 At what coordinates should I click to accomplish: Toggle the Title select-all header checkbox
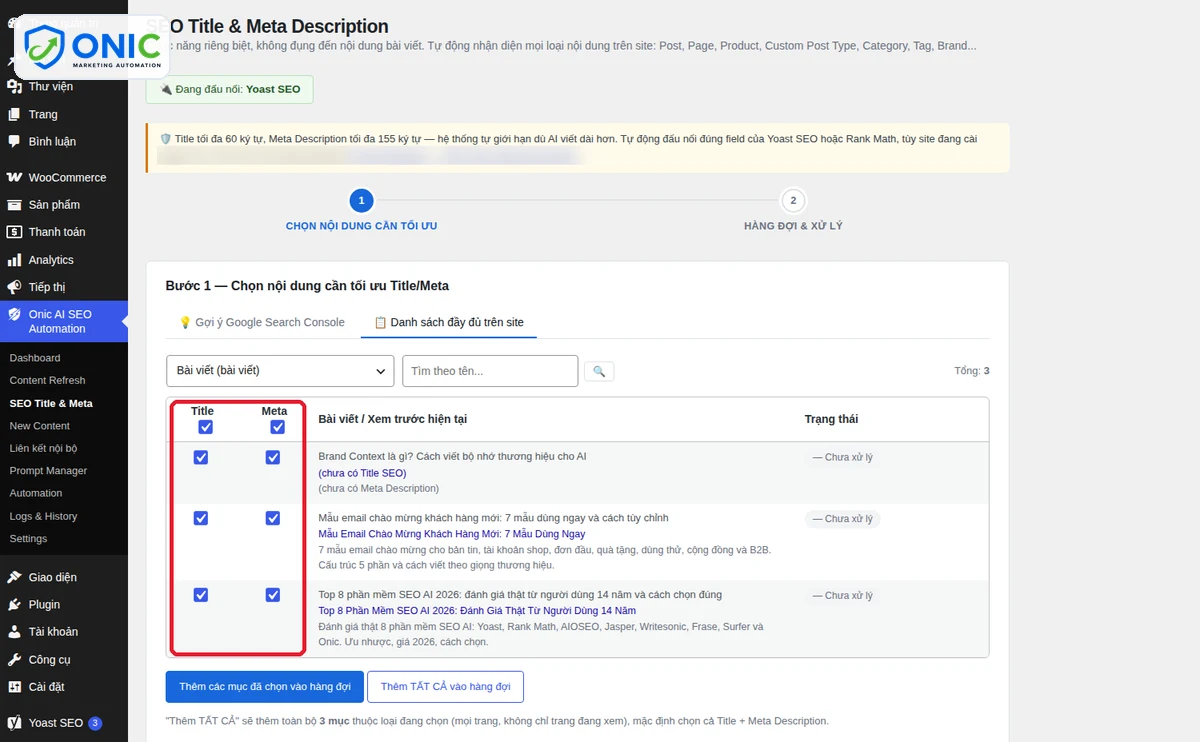[x=205, y=427]
